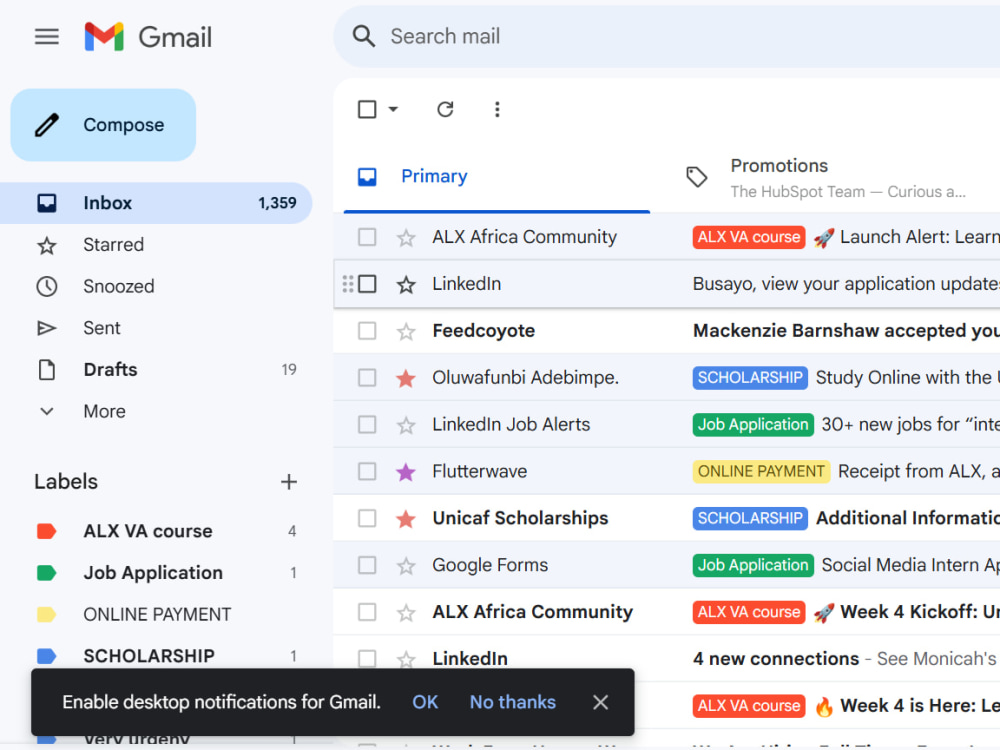Click the refresh inbox icon

[x=445, y=110]
